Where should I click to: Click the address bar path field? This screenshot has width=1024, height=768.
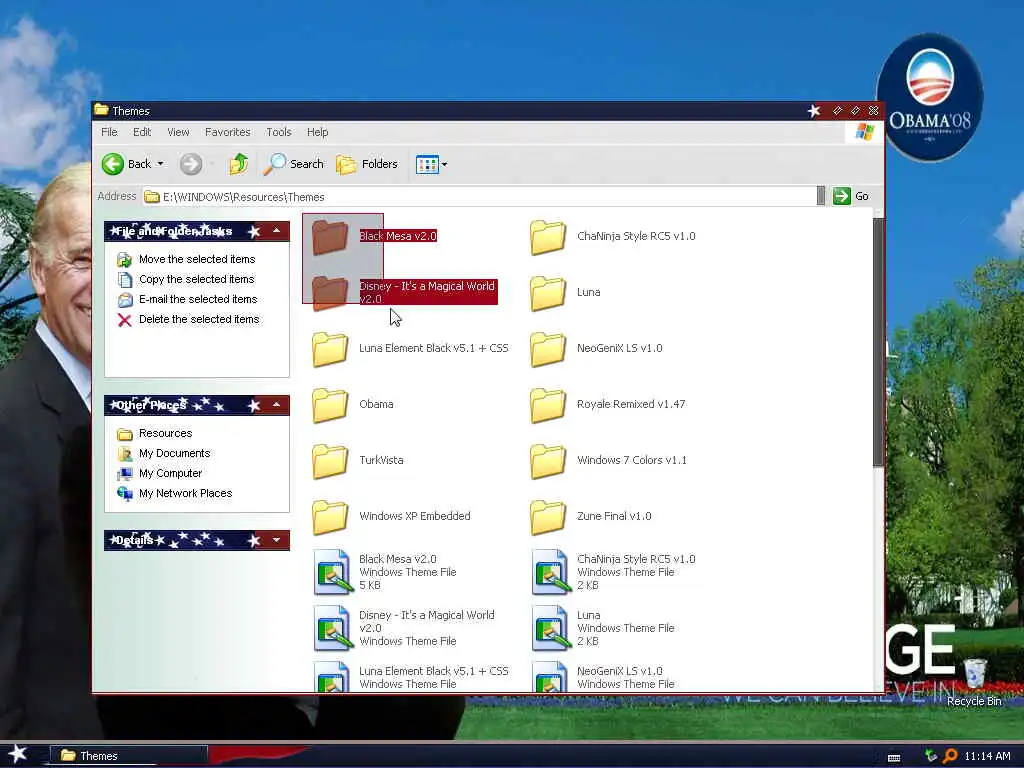coord(479,197)
